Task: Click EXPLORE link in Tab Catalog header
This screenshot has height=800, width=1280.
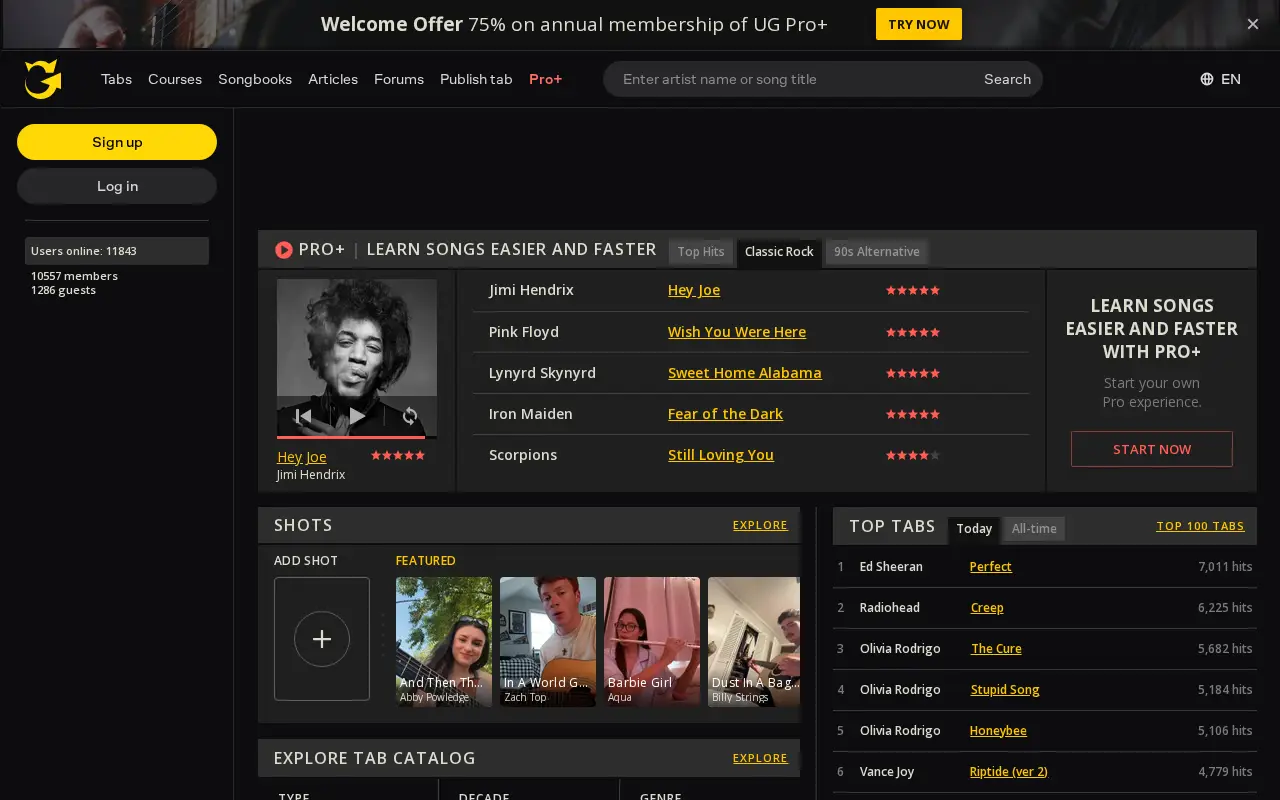Action: [760, 758]
